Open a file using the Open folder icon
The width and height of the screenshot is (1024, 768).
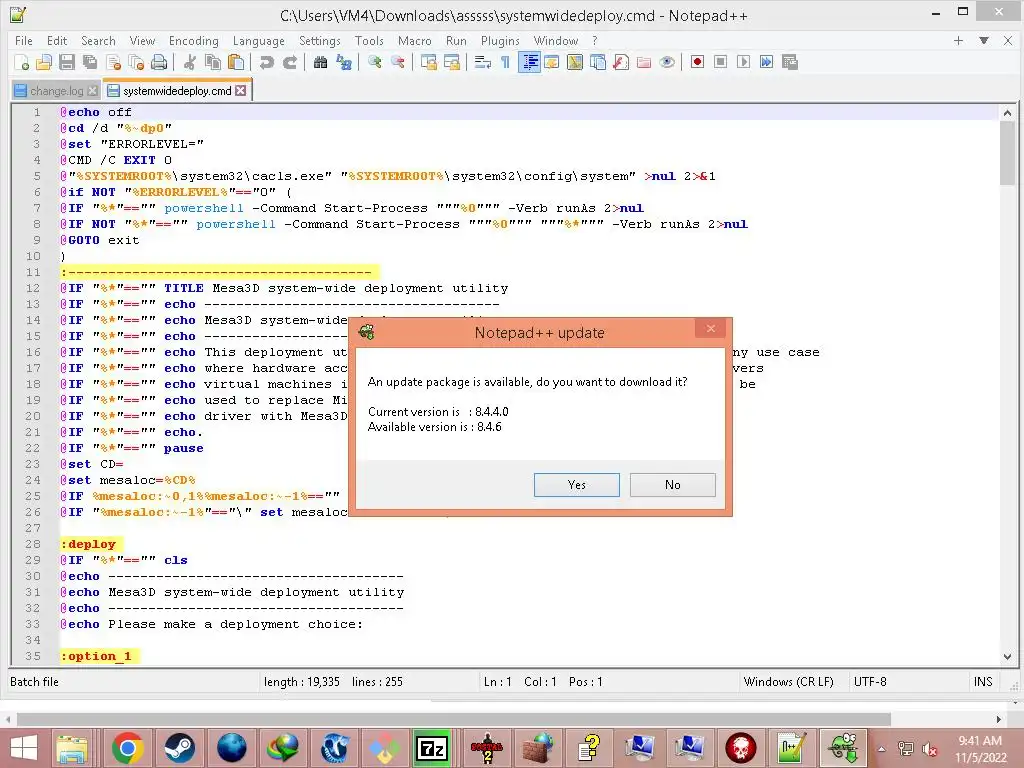coord(44,62)
